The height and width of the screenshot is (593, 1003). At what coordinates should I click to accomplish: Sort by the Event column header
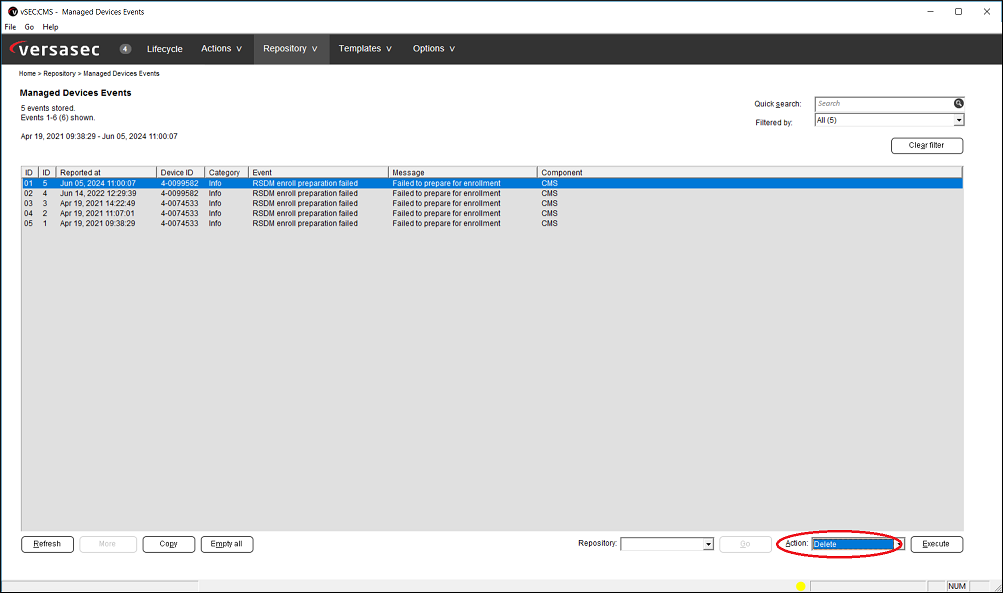[x=318, y=172]
